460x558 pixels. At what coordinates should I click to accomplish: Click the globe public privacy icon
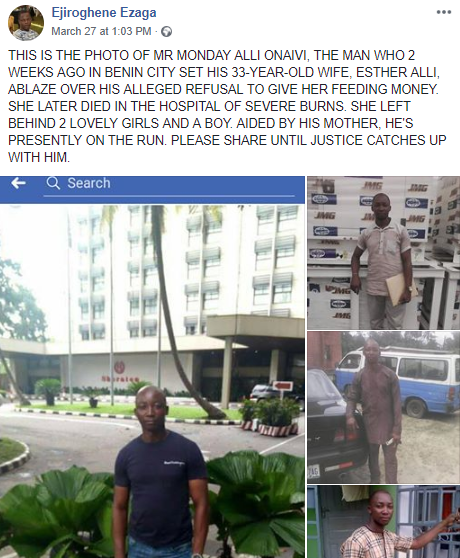[166, 32]
